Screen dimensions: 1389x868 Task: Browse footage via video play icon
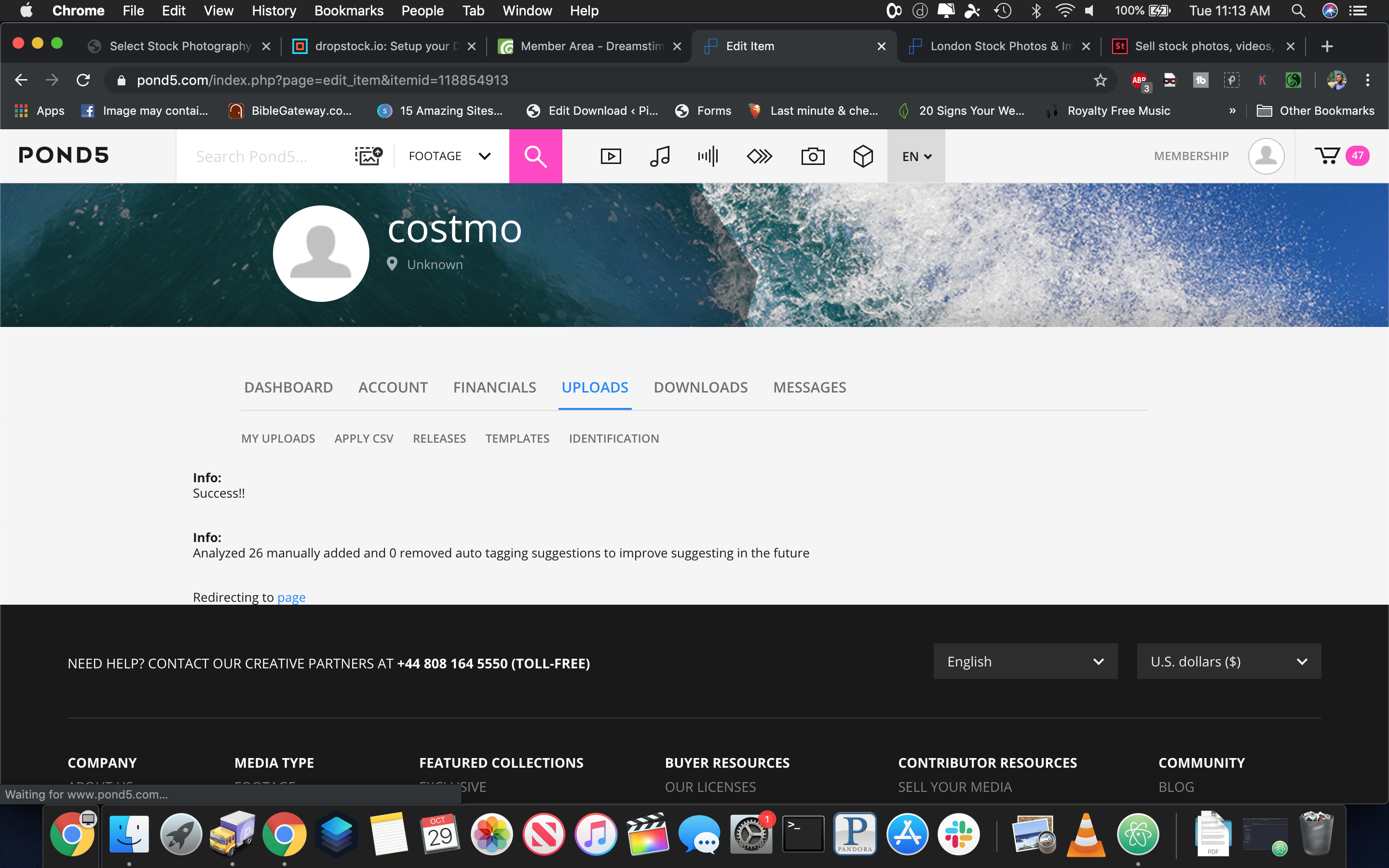(611, 156)
